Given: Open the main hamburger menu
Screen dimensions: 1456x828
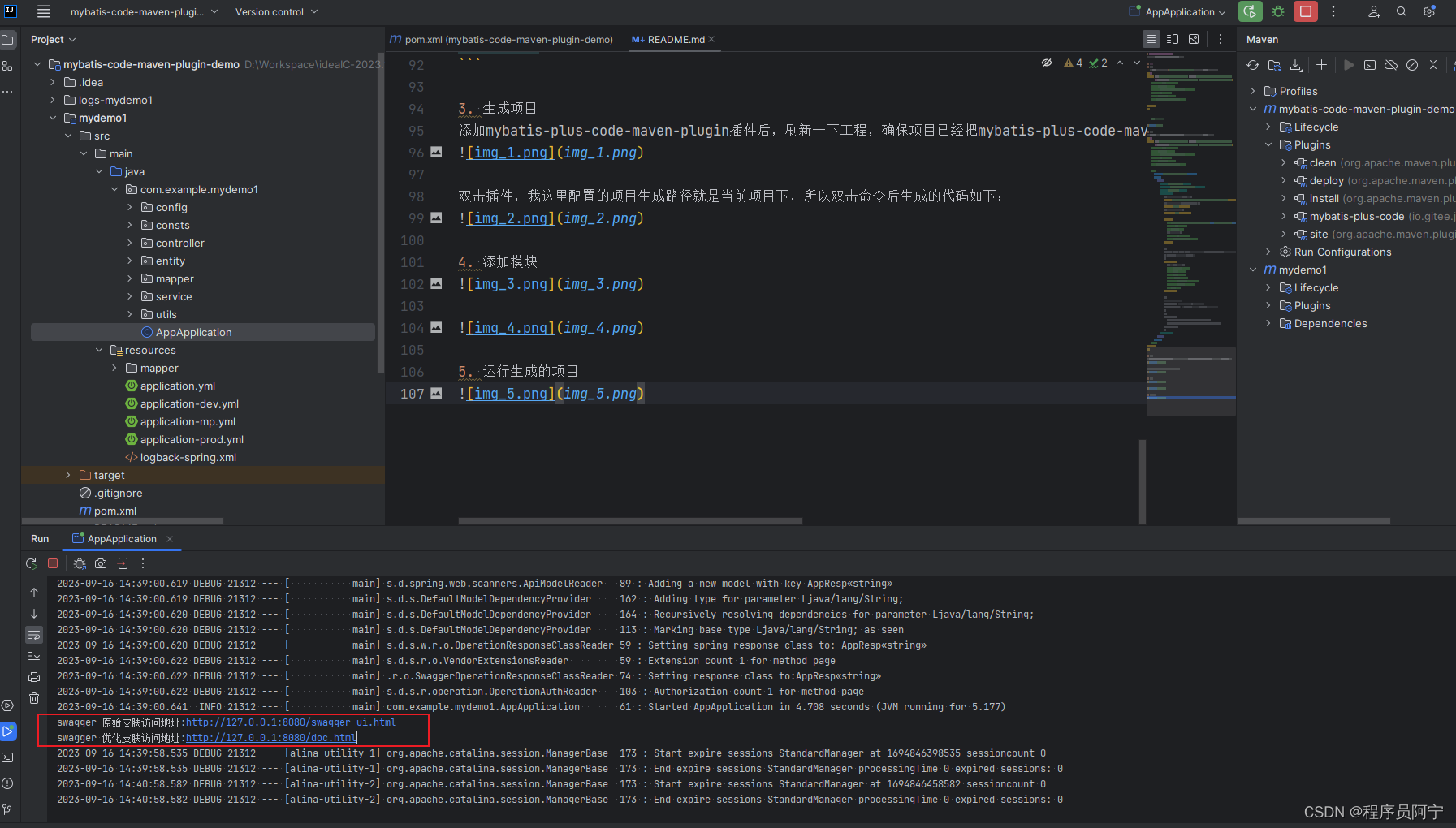Looking at the screenshot, I should coord(44,11).
